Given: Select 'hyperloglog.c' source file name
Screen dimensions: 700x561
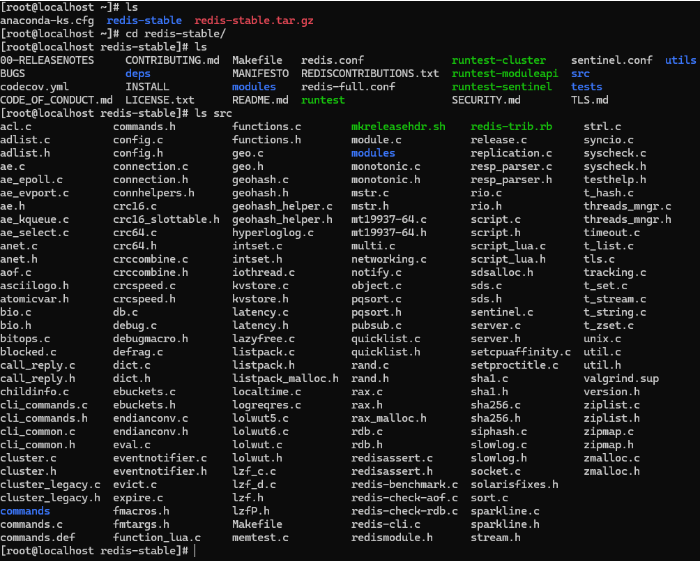Looking at the screenshot, I should pos(273,233).
